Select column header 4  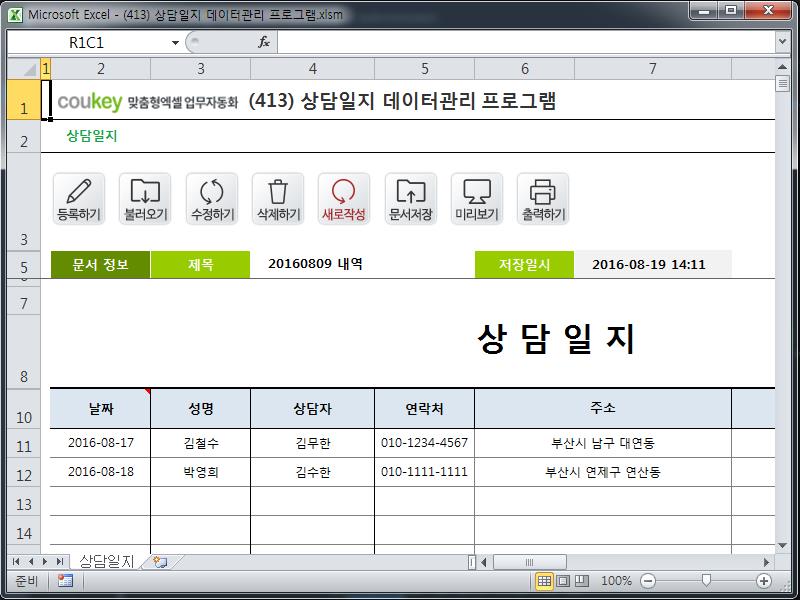coord(313,69)
